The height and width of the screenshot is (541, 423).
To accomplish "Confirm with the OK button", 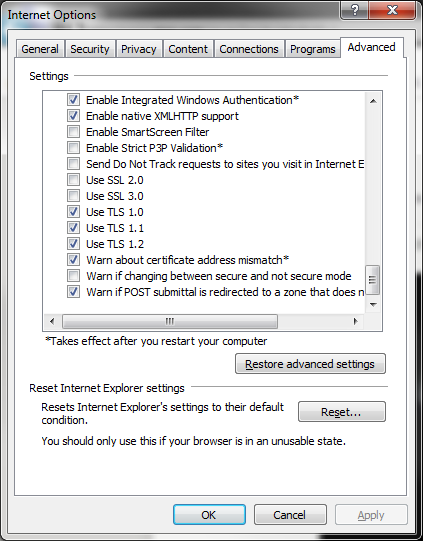I will 209,515.
